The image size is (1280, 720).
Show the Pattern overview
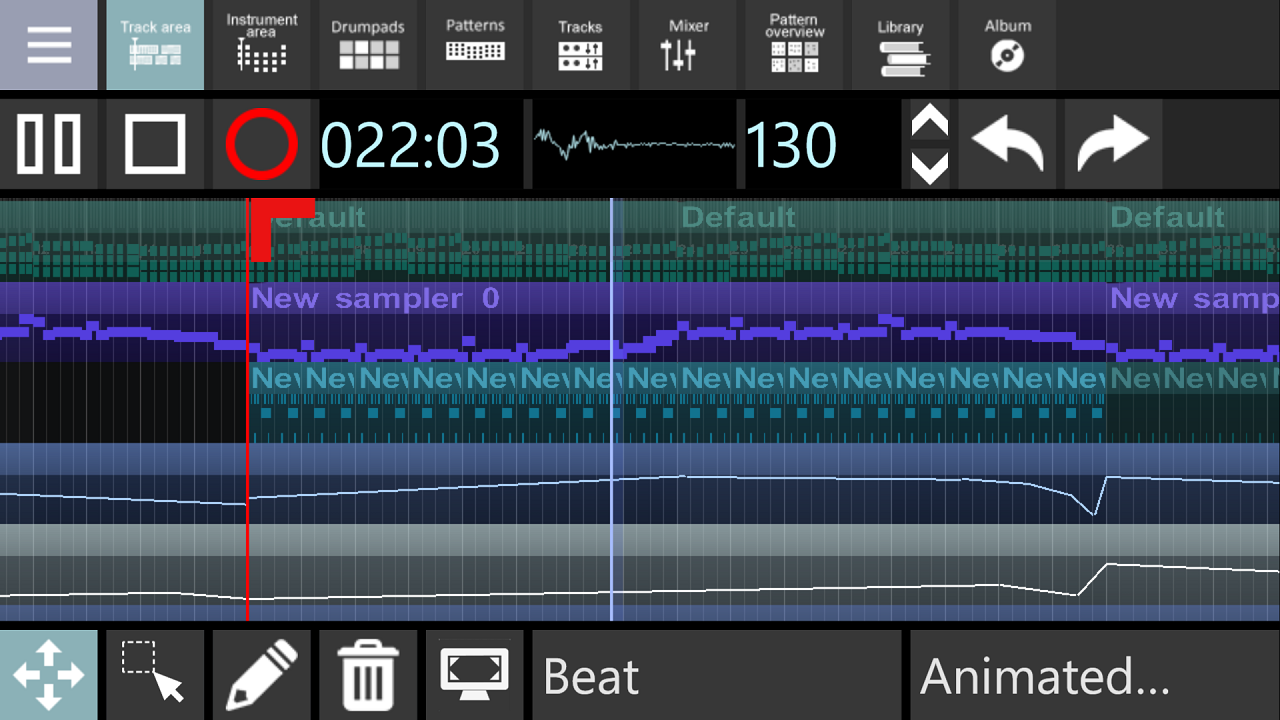(x=794, y=45)
